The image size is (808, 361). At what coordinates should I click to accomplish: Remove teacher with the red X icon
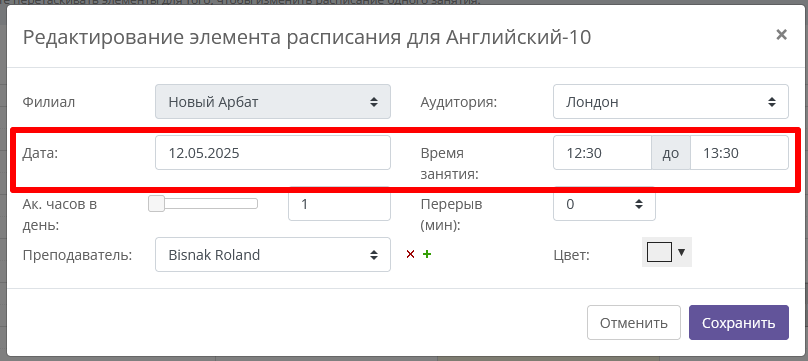(410, 254)
